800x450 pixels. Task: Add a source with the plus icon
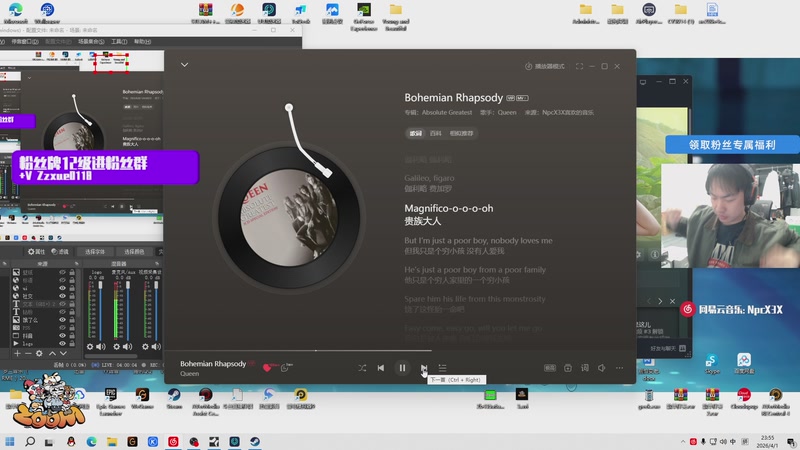click(x=17, y=353)
